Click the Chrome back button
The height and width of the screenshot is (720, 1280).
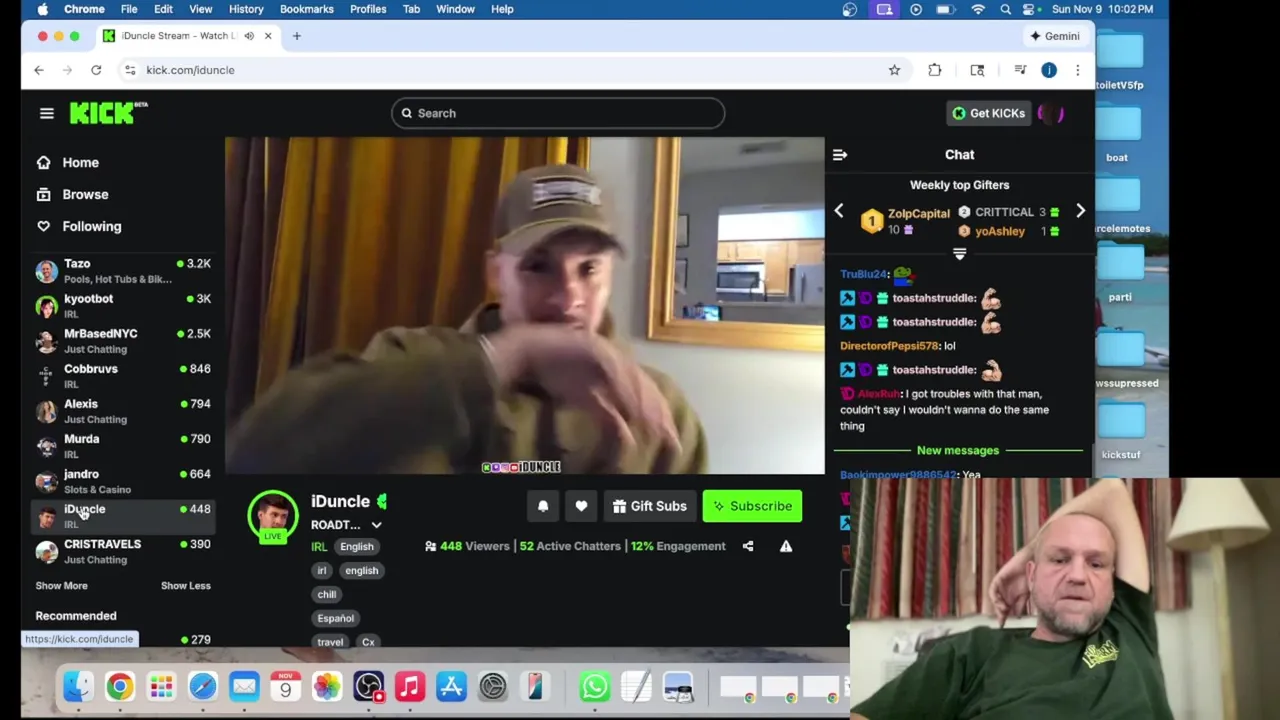click(x=39, y=70)
